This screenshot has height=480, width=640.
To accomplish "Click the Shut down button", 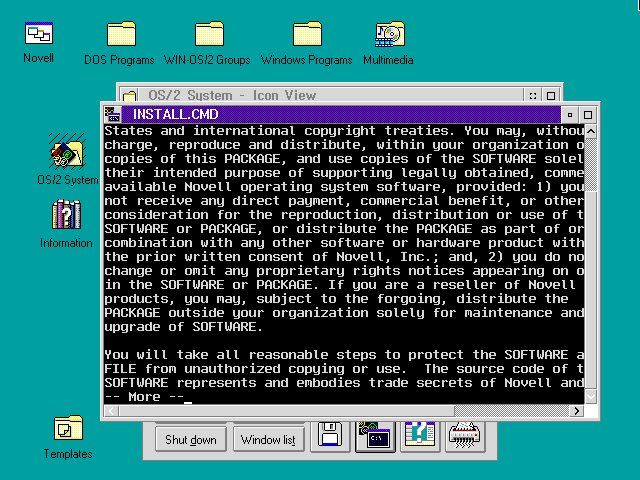I will (191, 440).
